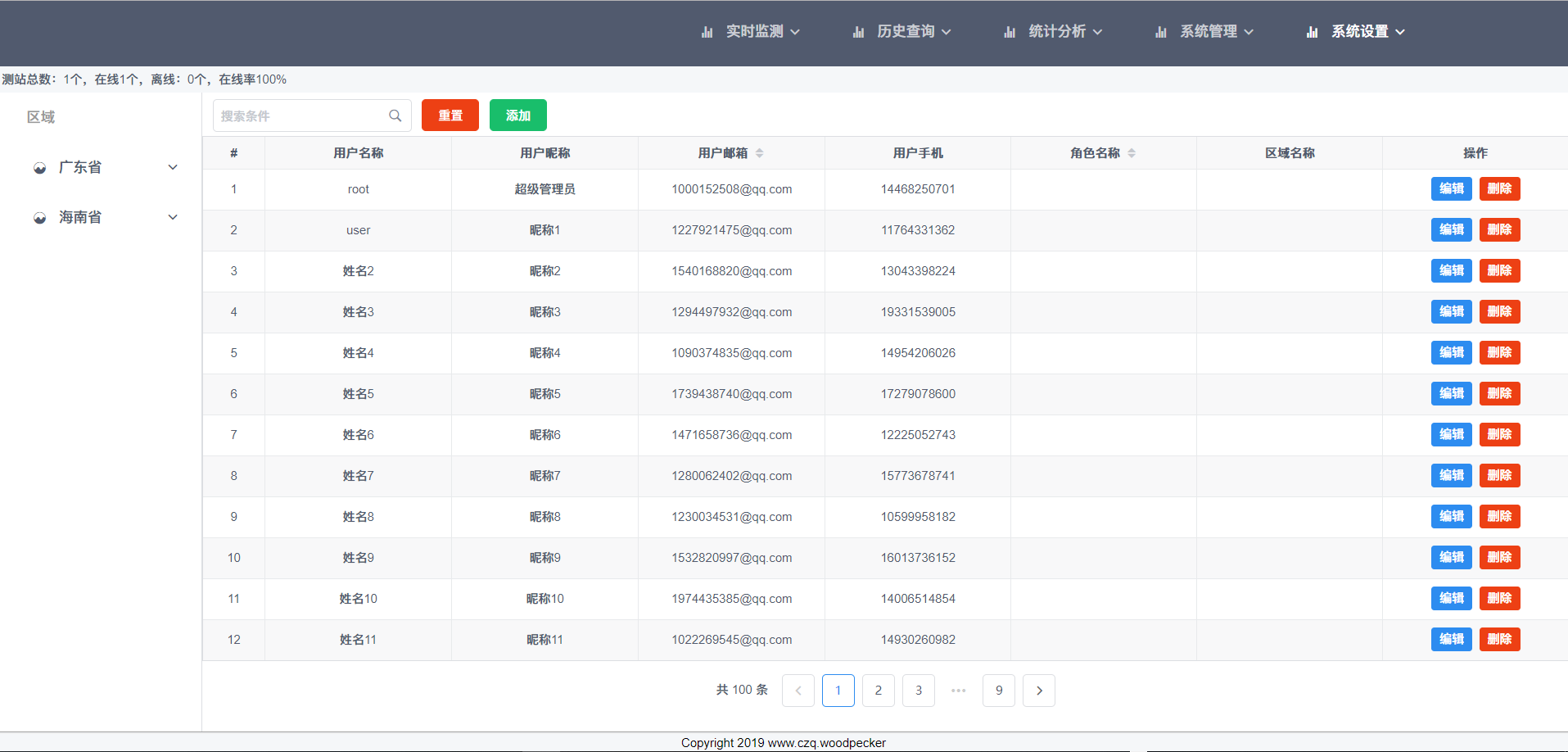Click the red 重置 button

[x=450, y=116]
